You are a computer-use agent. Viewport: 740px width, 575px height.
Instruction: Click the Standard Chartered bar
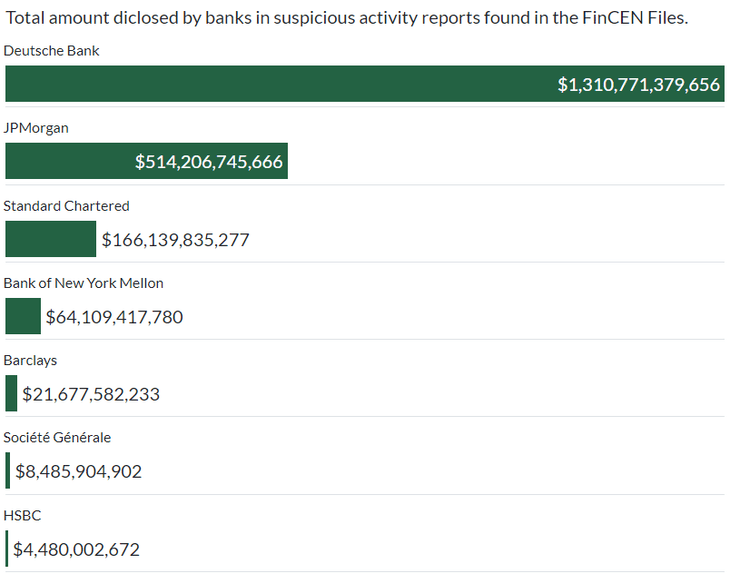[x=50, y=239]
